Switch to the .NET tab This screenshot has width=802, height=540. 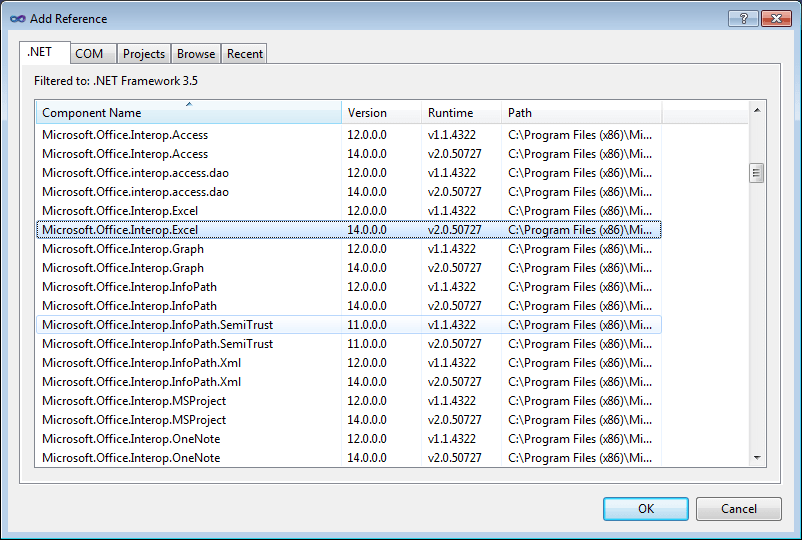pos(45,52)
